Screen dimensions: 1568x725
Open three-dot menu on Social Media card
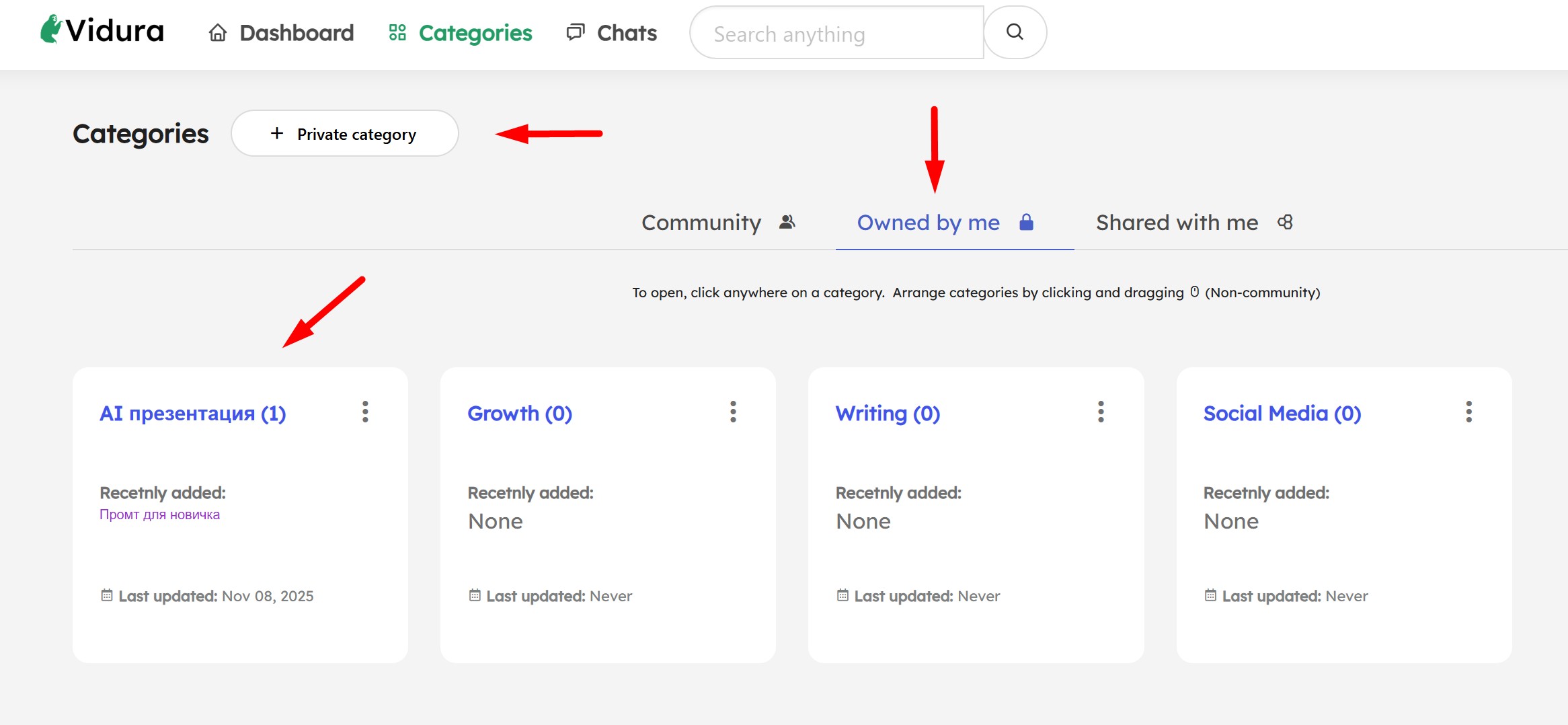coord(1468,412)
